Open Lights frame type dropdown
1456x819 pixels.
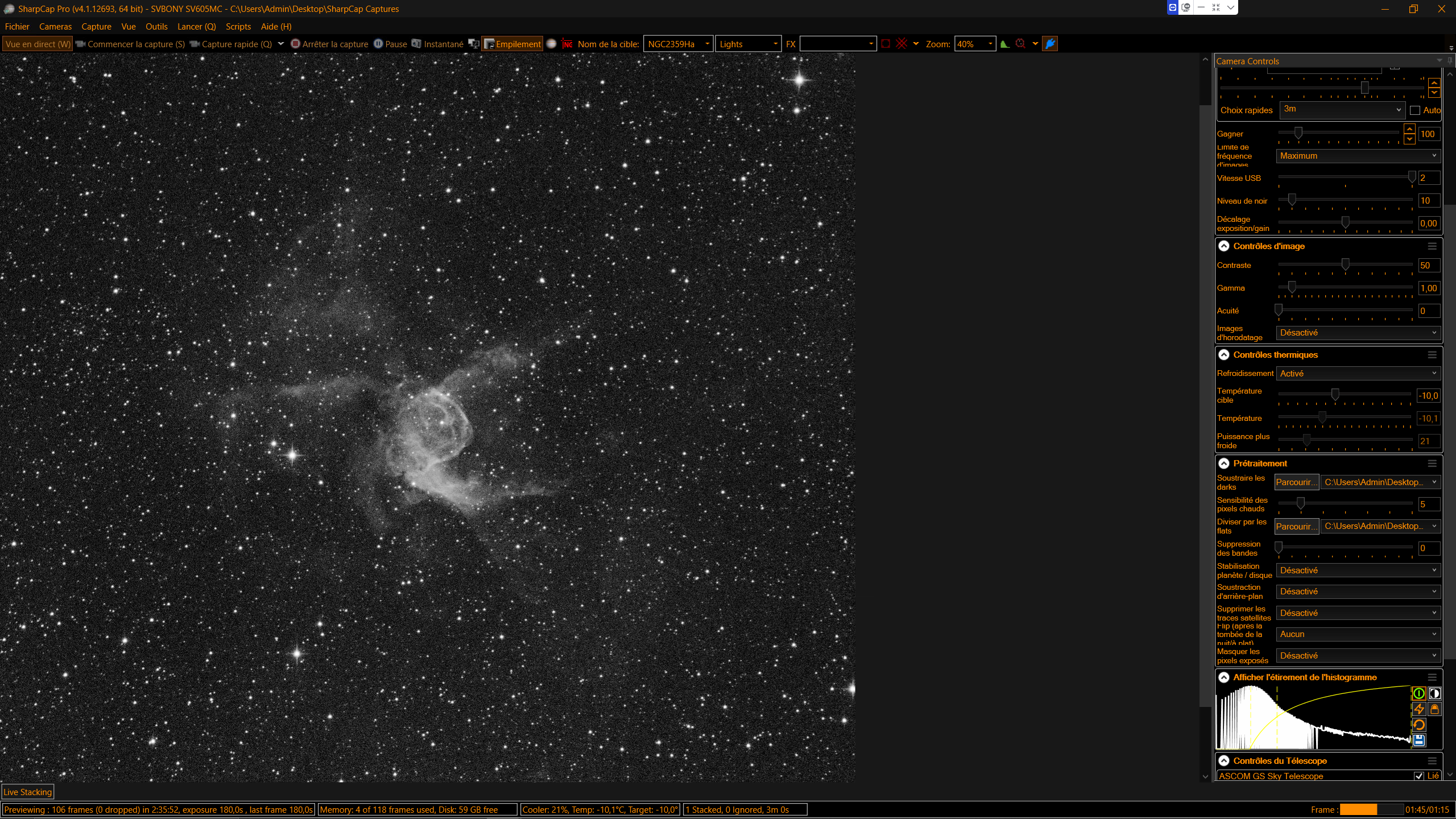coord(748,44)
